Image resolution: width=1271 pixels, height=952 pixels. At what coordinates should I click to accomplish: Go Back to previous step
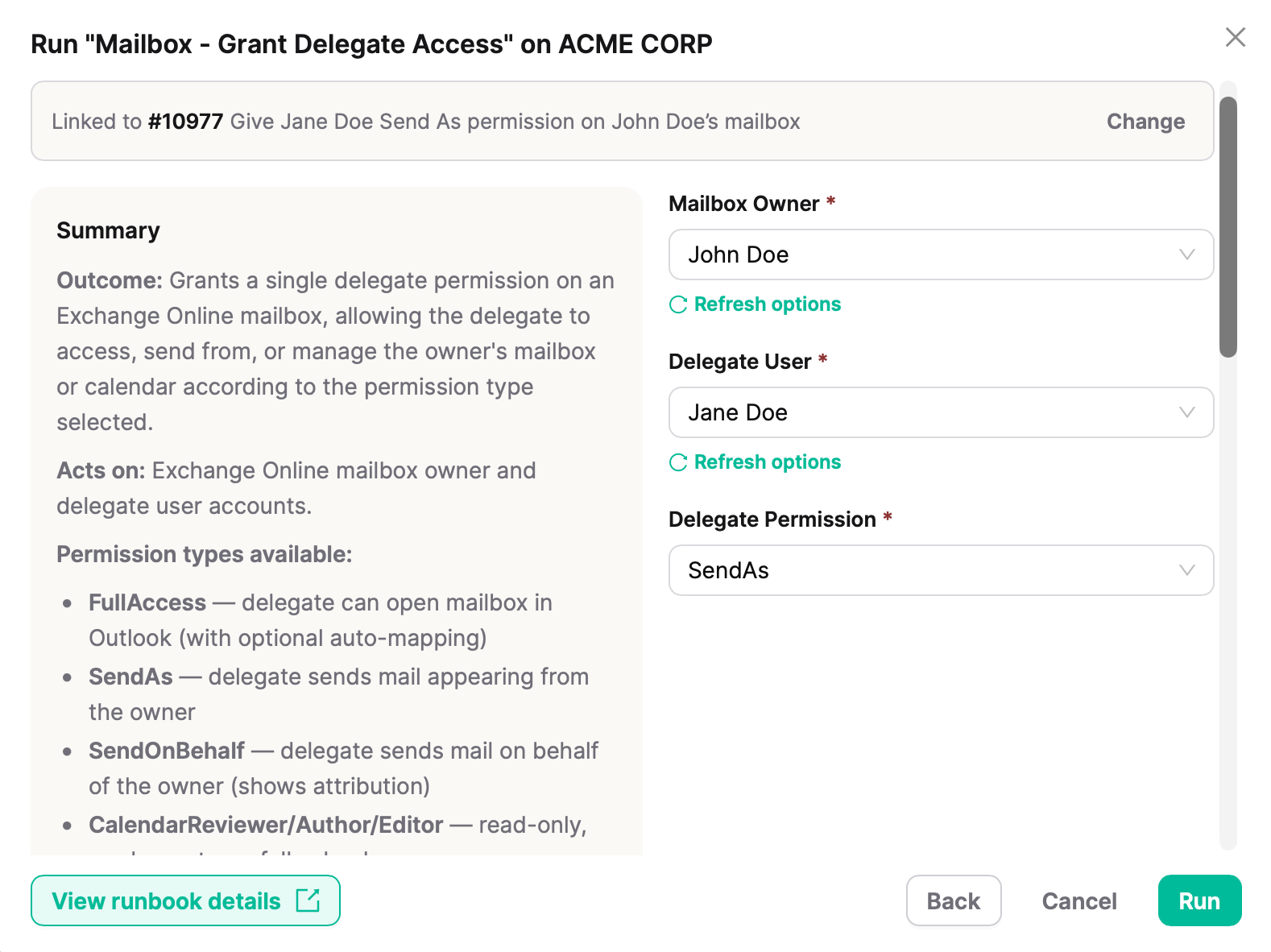(x=954, y=900)
